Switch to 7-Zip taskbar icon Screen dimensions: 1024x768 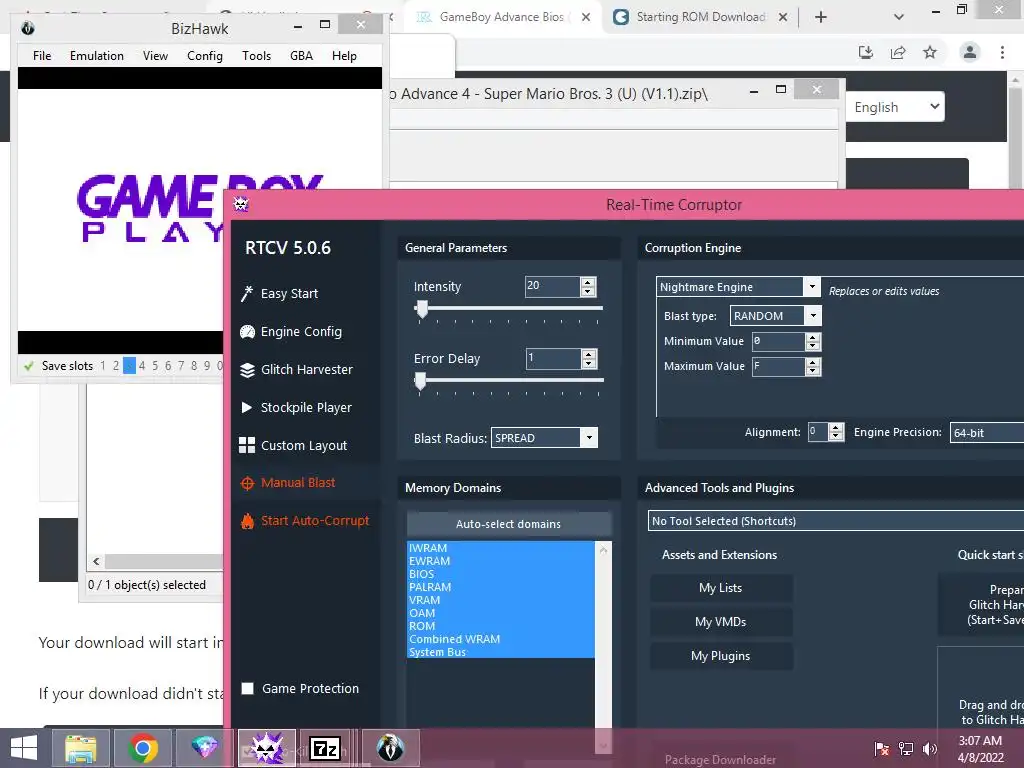325,748
